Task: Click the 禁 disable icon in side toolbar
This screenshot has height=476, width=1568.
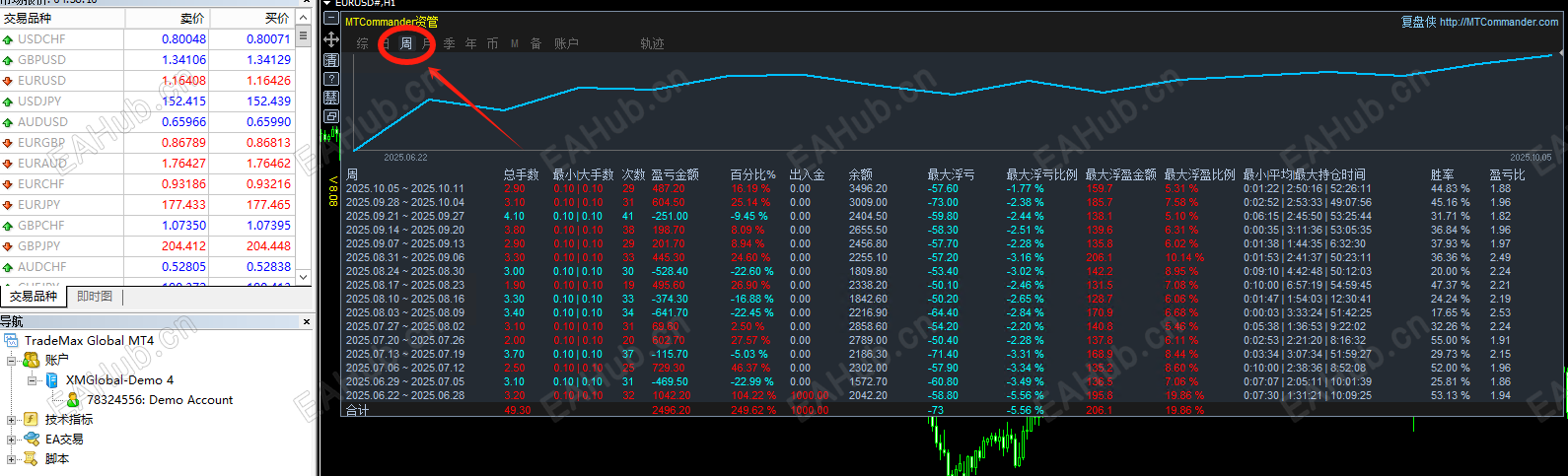Action: click(331, 98)
